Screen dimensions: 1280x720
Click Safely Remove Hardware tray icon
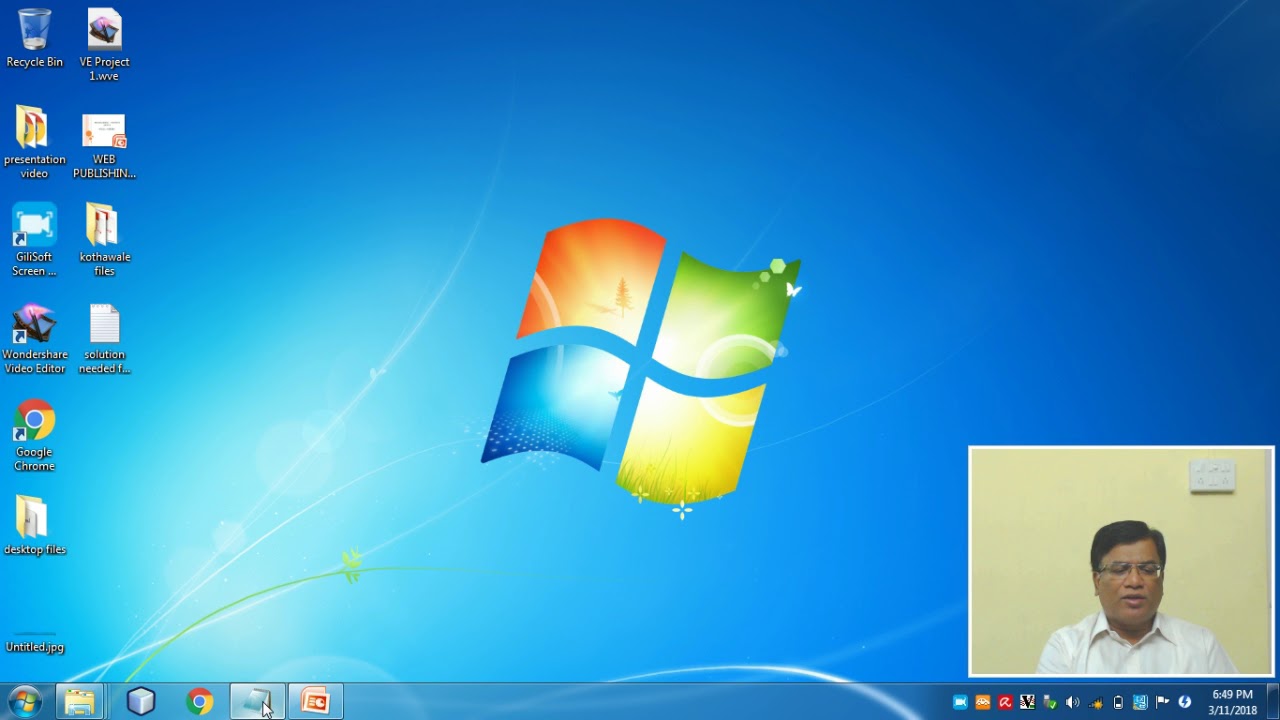click(1050, 702)
